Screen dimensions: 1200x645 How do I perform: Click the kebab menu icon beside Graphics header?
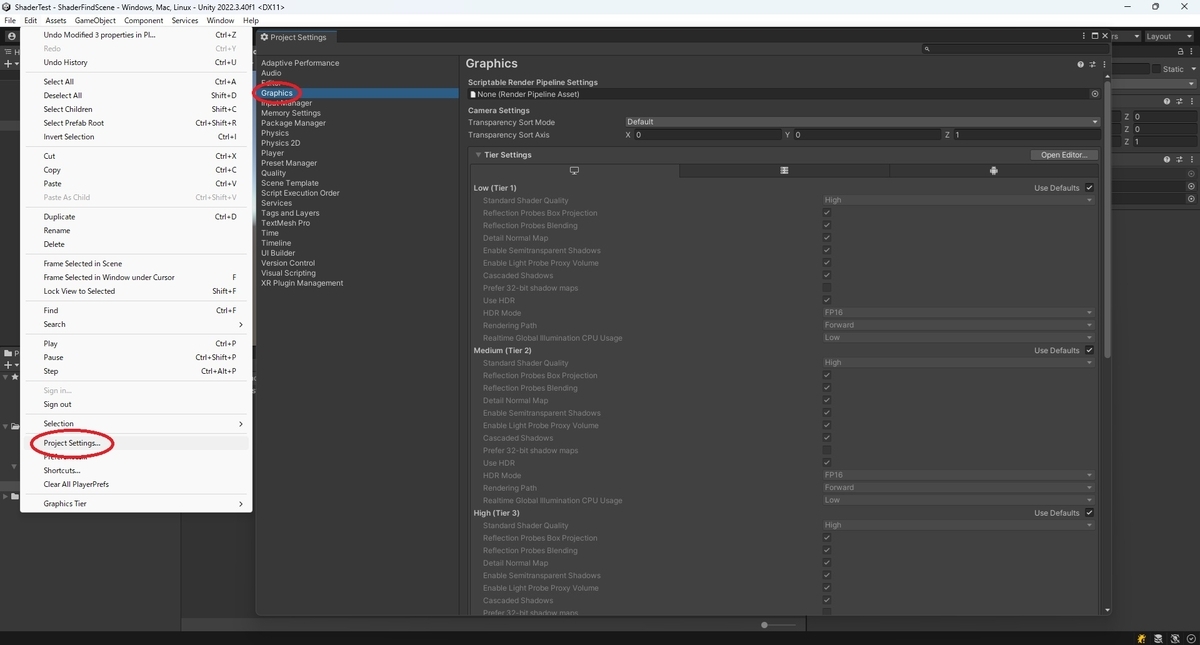1104,64
